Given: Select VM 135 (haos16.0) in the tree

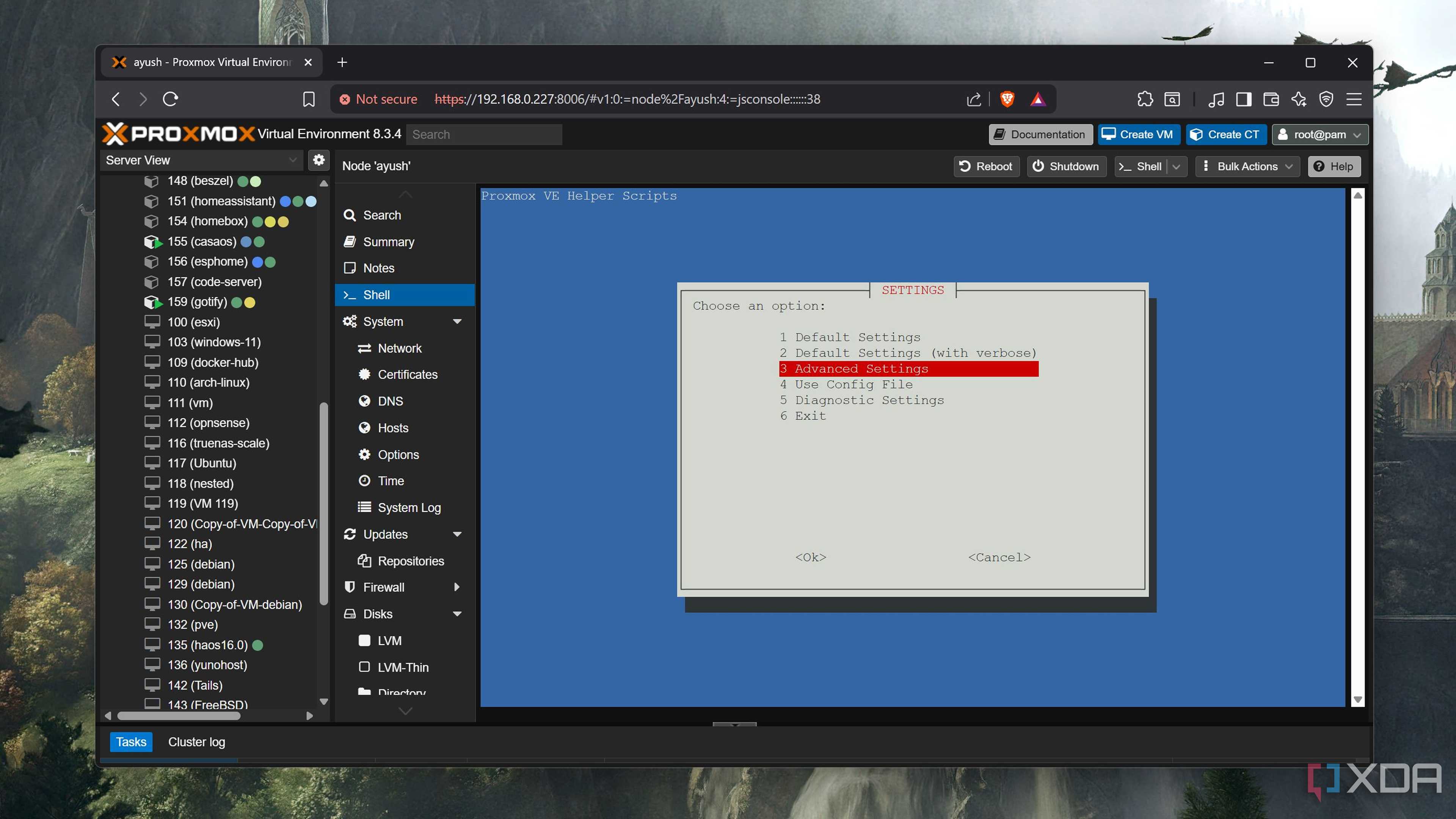Looking at the screenshot, I should coord(207,645).
